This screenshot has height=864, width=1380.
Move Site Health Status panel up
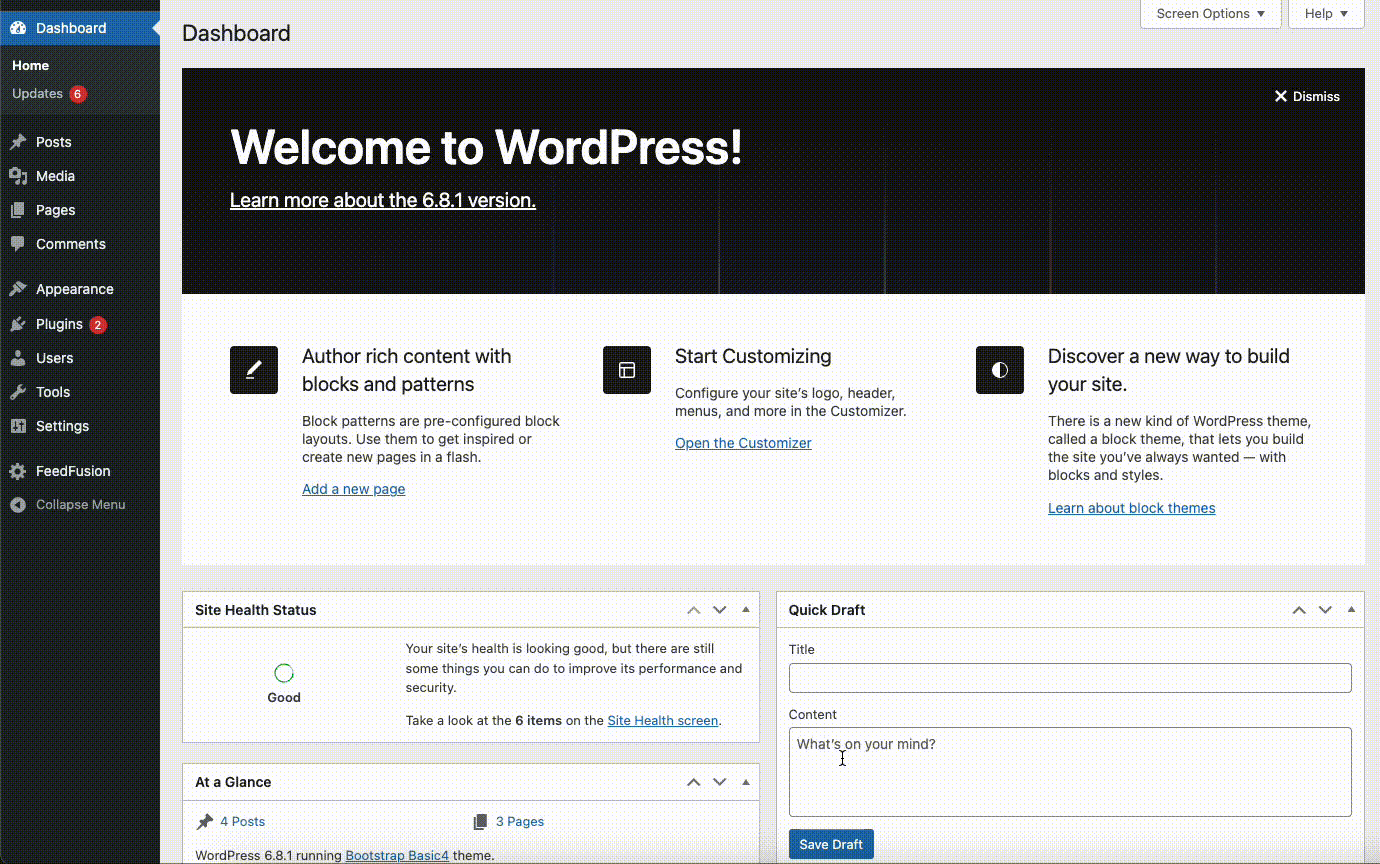pyautogui.click(x=693, y=610)
